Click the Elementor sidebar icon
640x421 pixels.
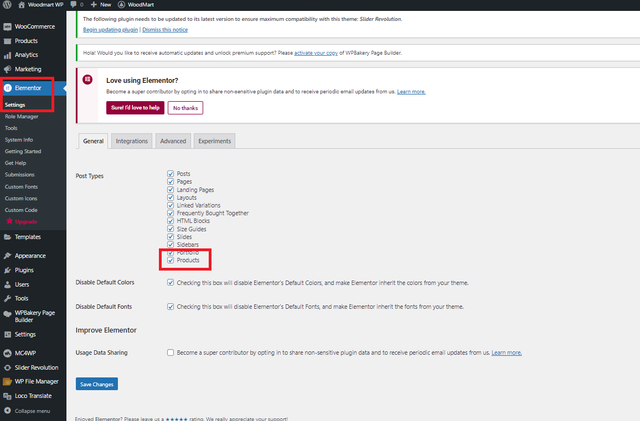[7, 88]
